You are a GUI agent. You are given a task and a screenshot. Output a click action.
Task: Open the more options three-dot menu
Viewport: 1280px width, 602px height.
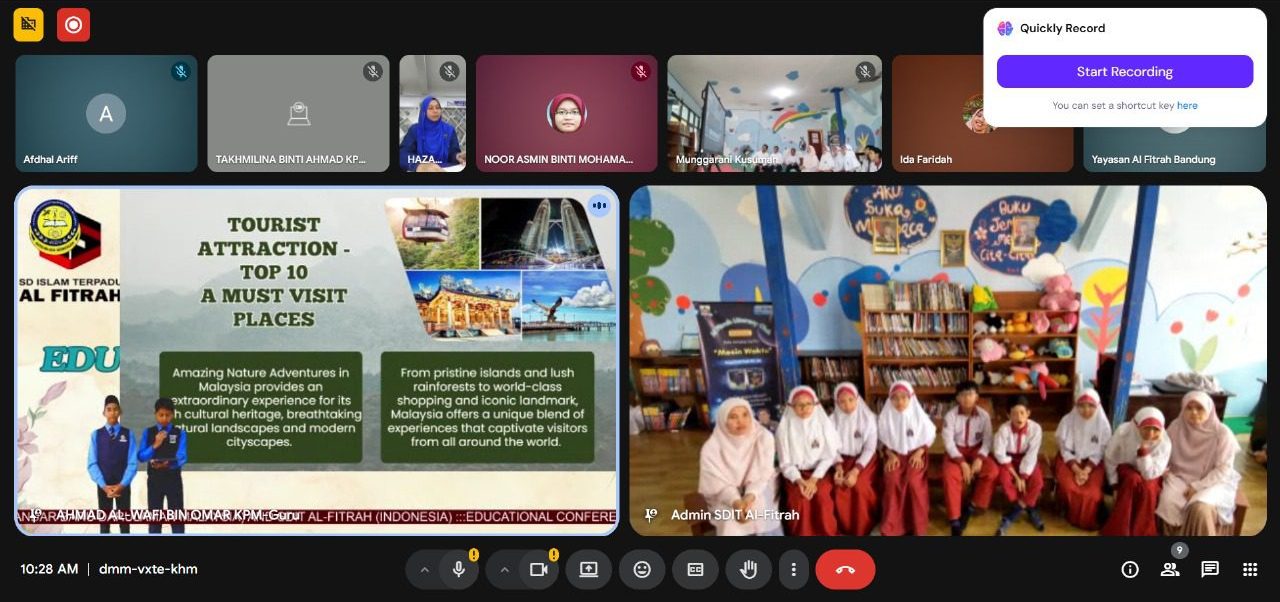(x=794, y=569)
